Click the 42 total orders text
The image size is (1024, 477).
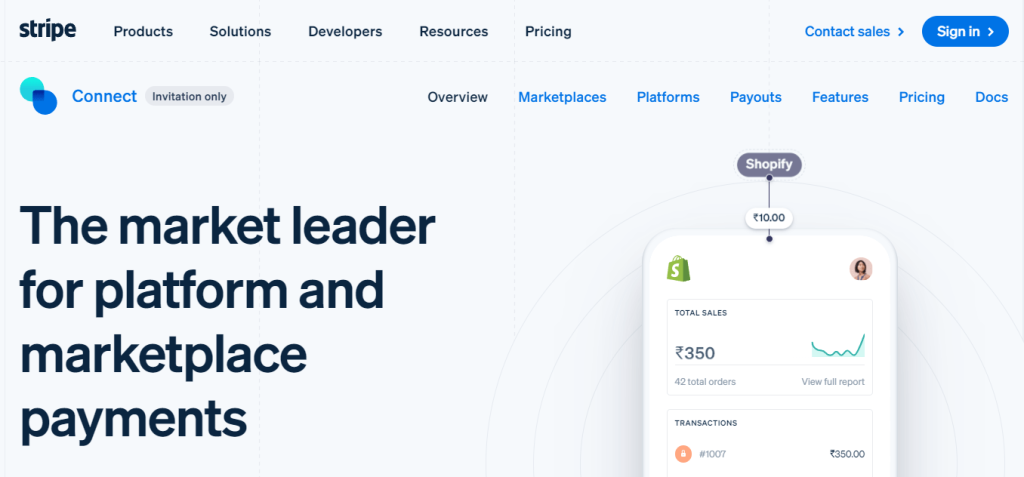point(705,382)
